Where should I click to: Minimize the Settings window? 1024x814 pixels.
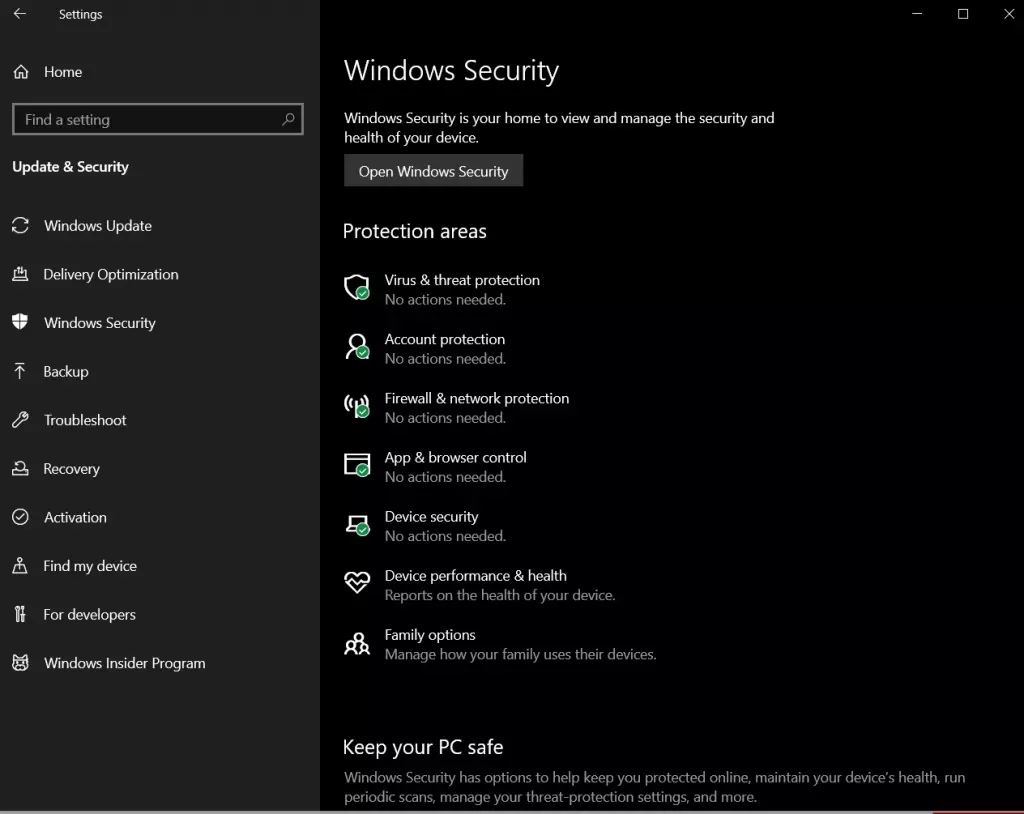917,14
